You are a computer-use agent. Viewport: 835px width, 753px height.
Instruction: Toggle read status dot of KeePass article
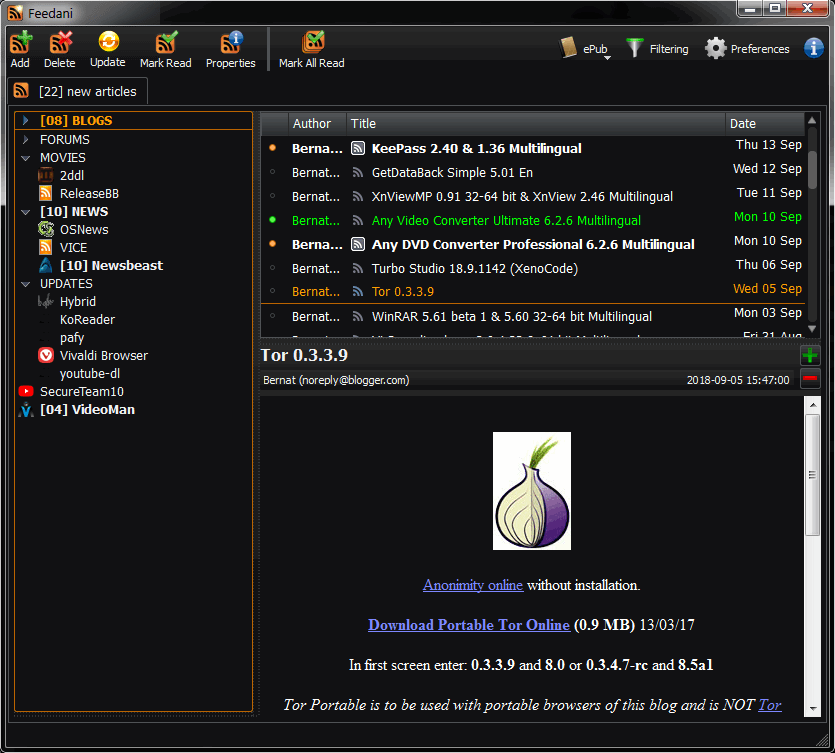click(273, 148)
